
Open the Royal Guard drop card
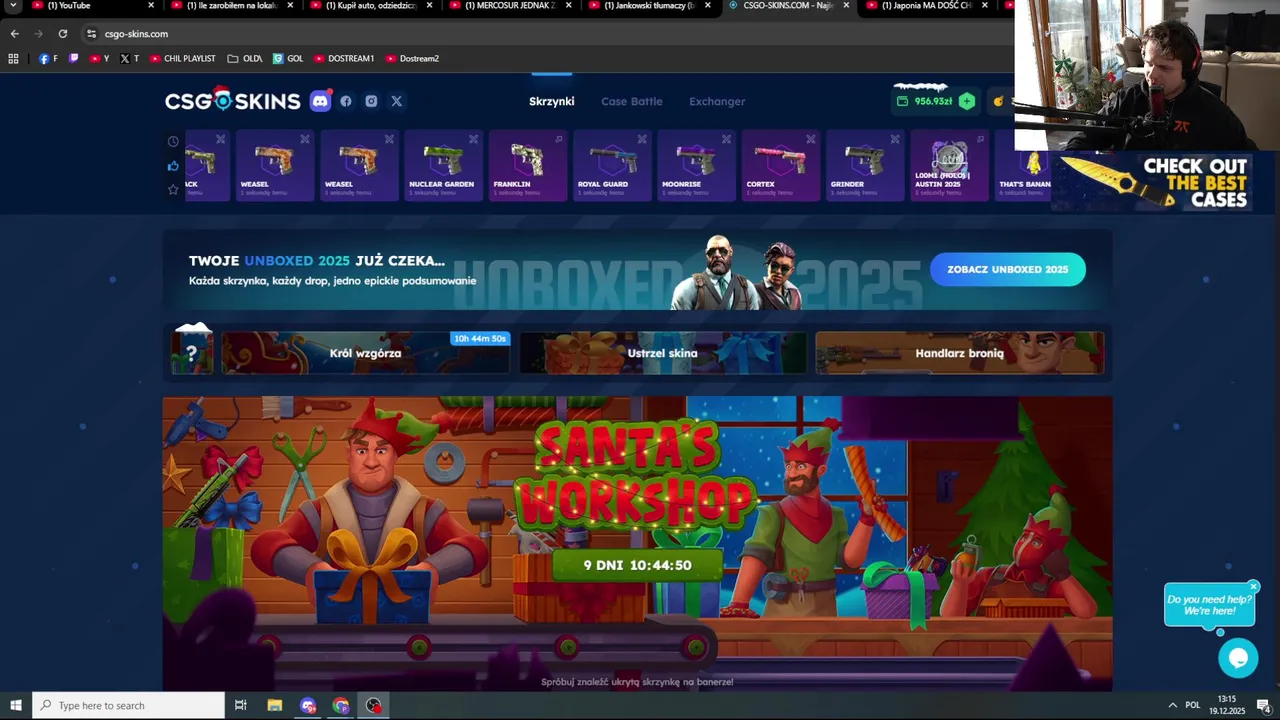pyautogui.click(x=612, y=165)
